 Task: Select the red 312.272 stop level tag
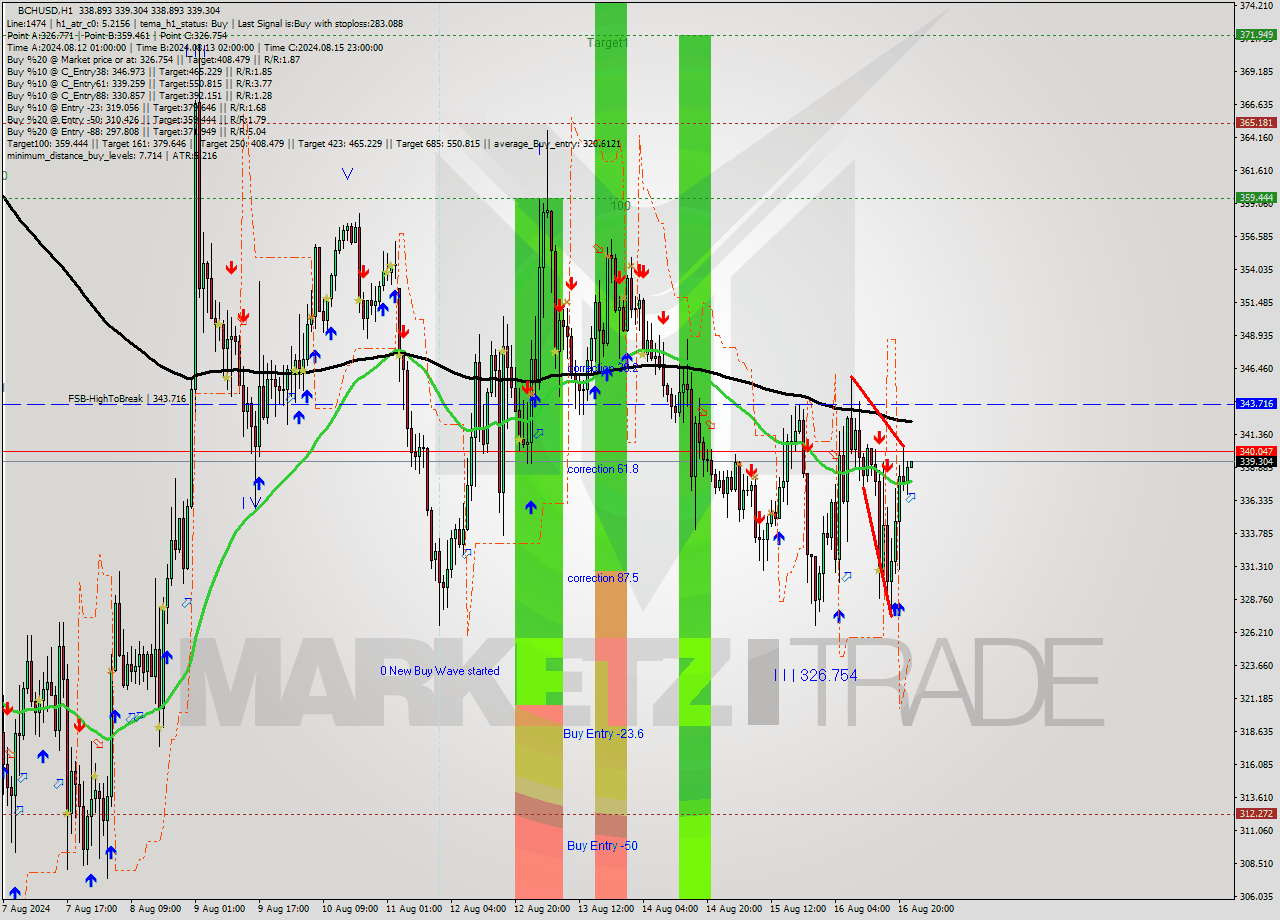click(x=1256, y=814)
